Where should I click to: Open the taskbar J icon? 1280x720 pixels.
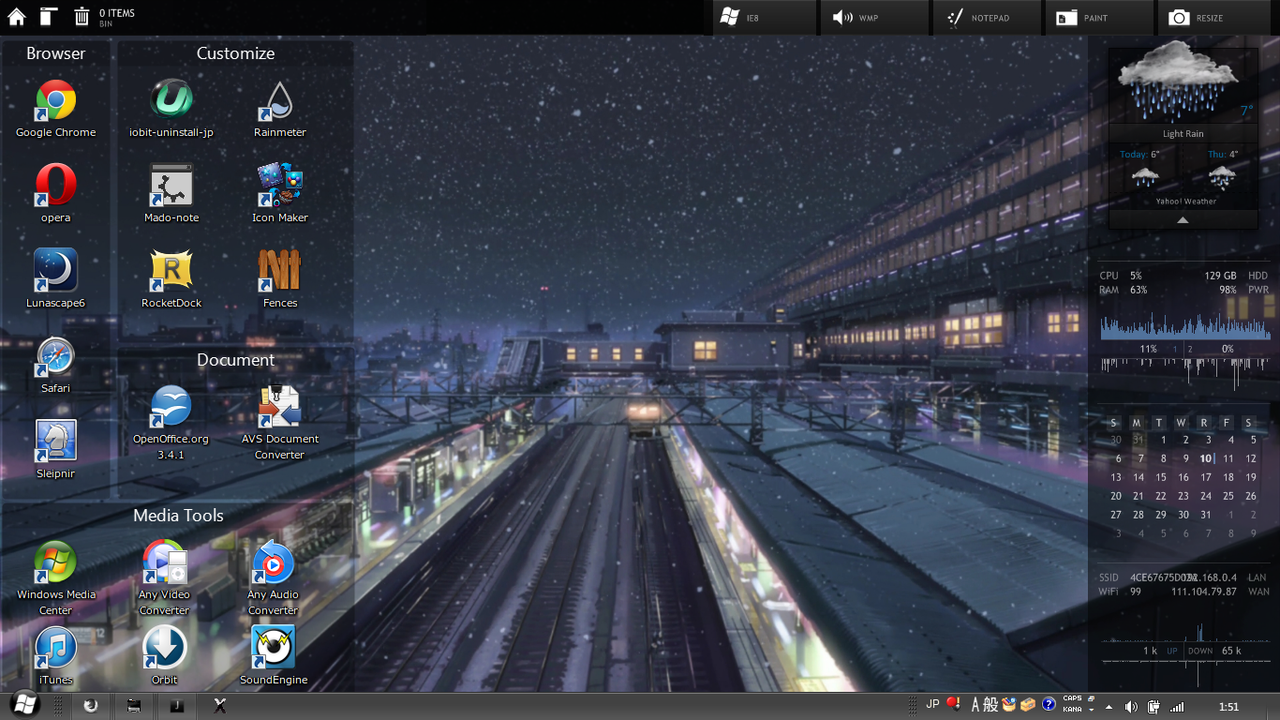point(176,706)
